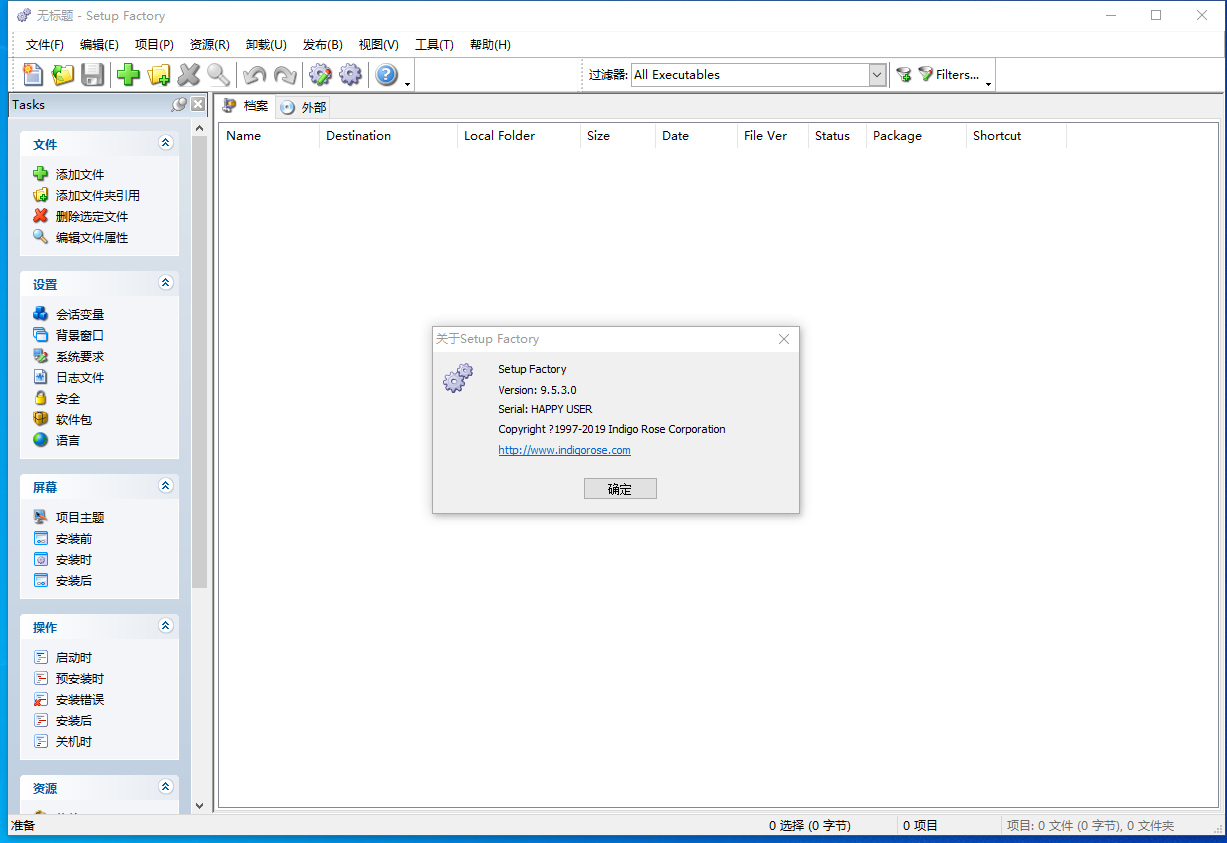Collapse the 资源 section chevron
This screenshot has height=843, width=1227.
(x=166, y=787)
